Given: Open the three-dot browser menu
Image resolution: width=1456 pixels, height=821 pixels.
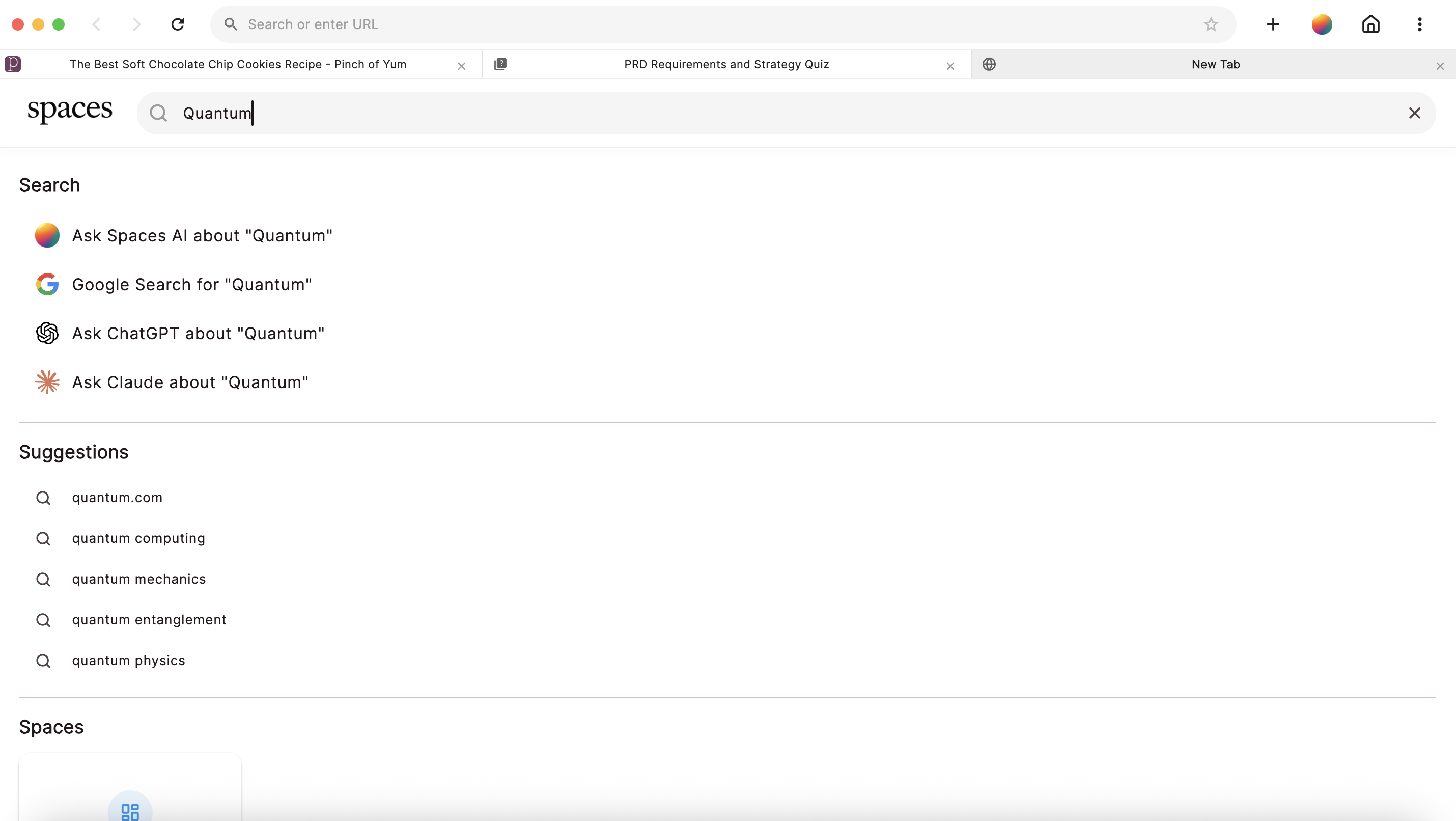Looking at the screenshot, I should [x=1420, y=24].
